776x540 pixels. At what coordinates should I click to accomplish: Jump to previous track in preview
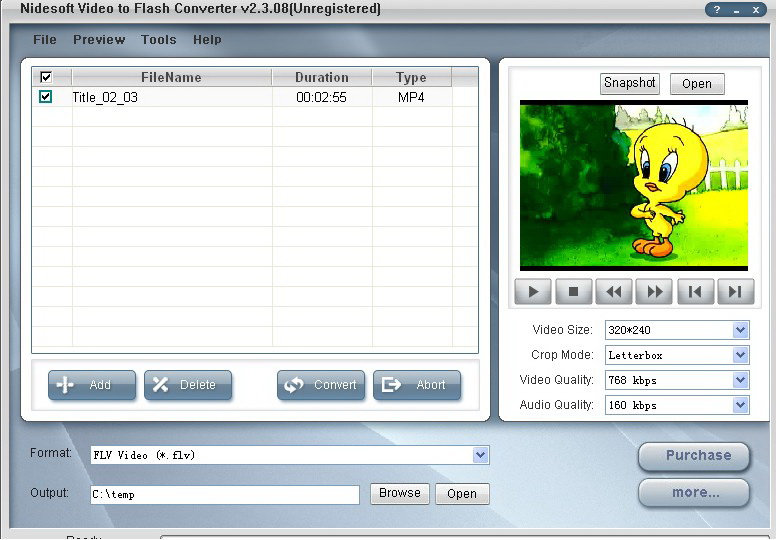695,292
